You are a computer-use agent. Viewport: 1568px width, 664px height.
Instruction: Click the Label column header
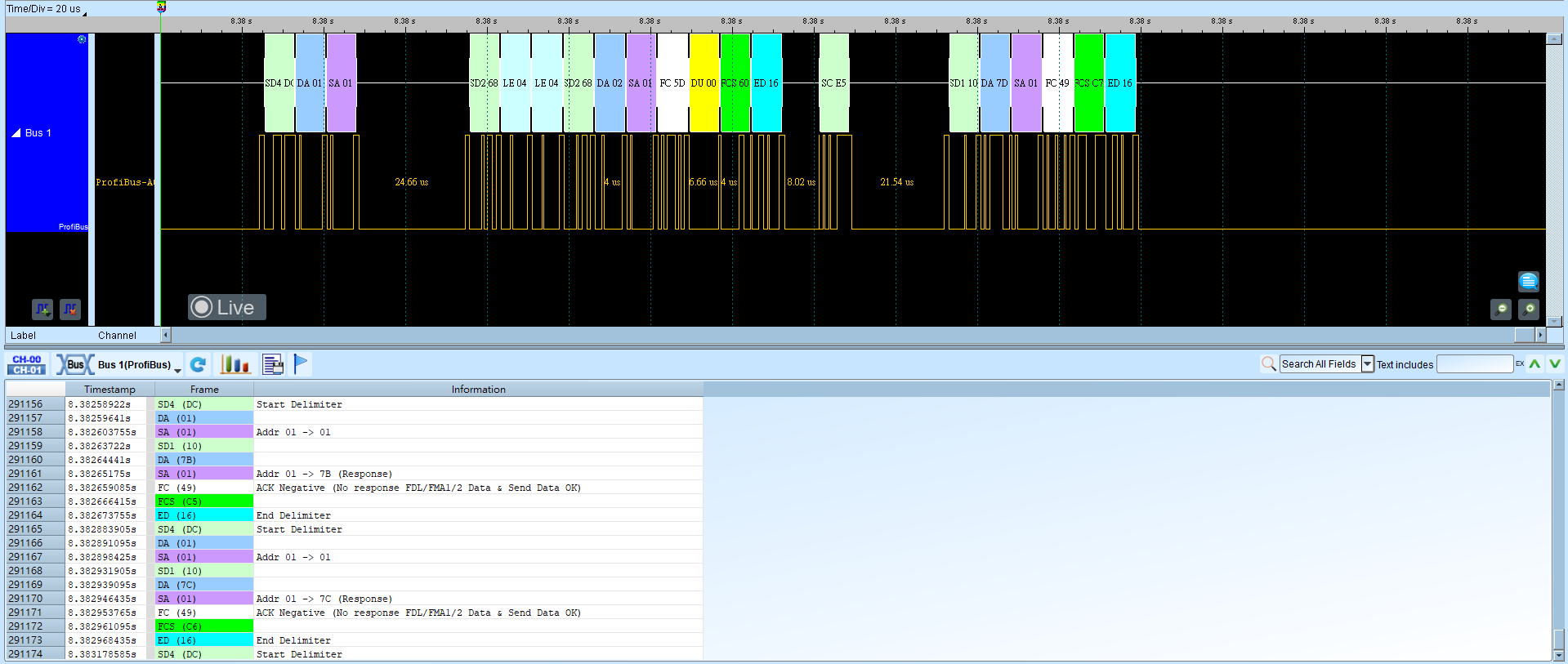coord(23,336)
